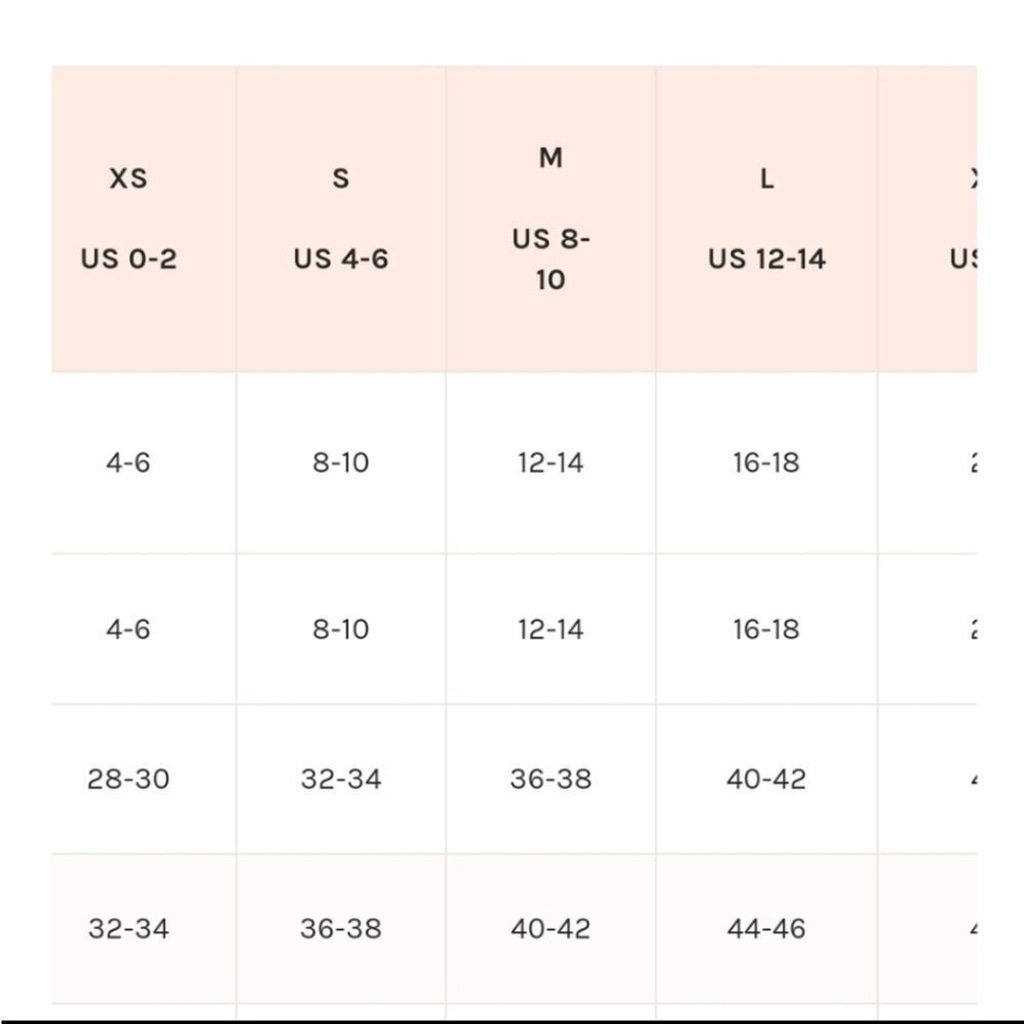The height and width of the screenshot is (1024, 1024).
Task: Click the first-row 4-6 cell under XS
Action: coord(144,463)
